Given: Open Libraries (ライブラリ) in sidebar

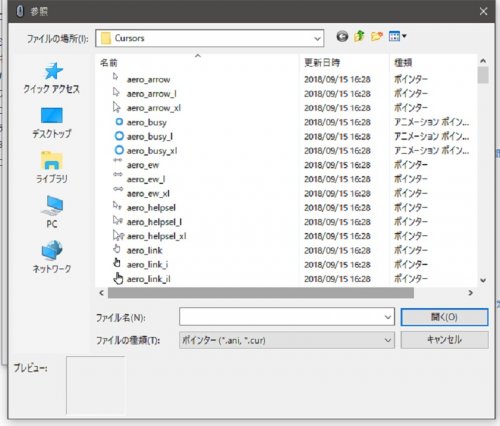Looking at the screenshot, I should [52, 167].
